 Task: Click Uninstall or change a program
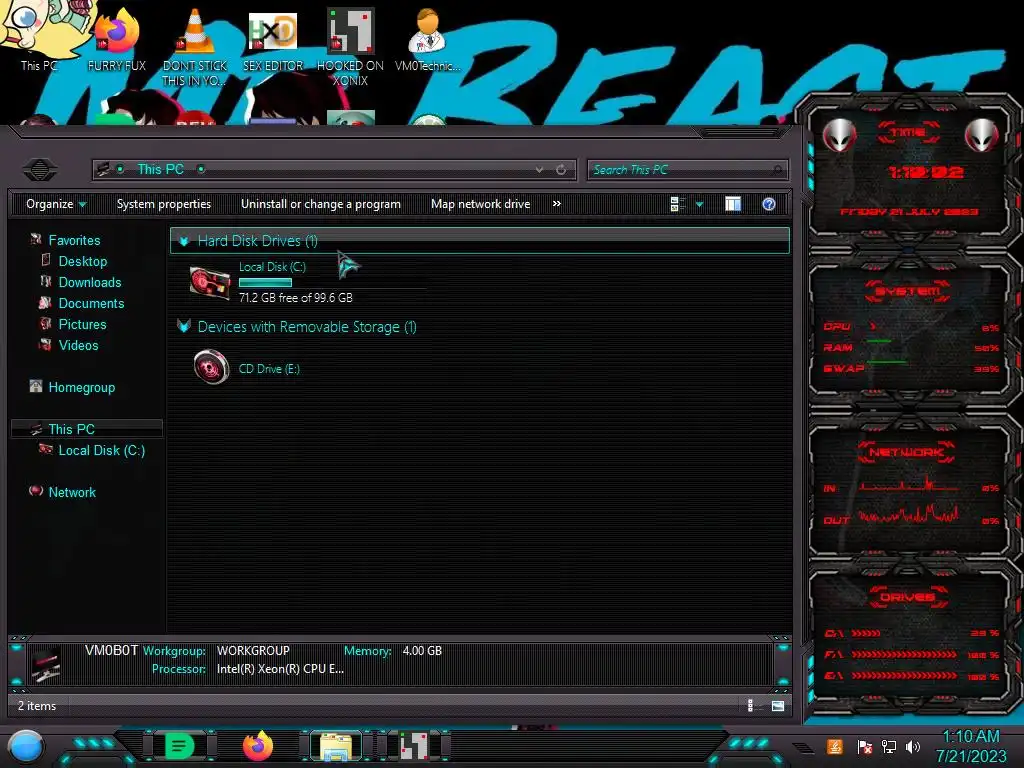click(321, 204)
